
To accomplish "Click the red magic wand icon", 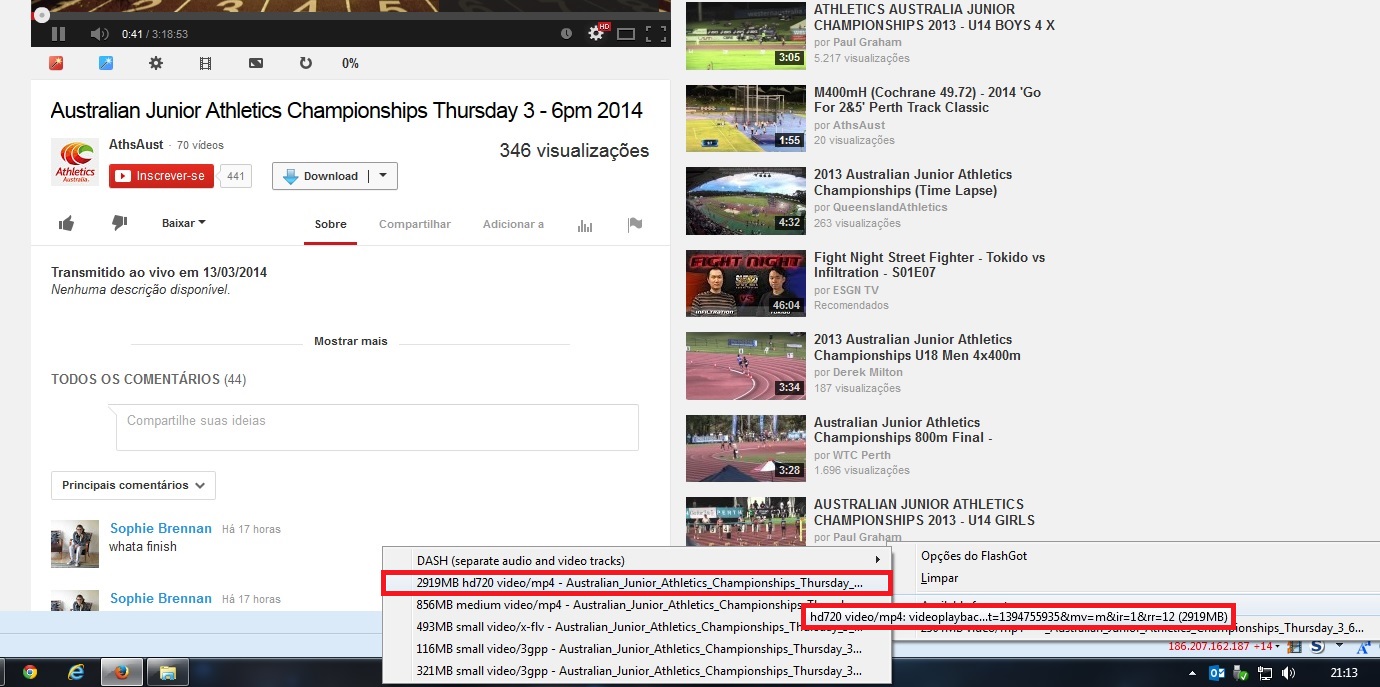I will [x=56, y=63].
